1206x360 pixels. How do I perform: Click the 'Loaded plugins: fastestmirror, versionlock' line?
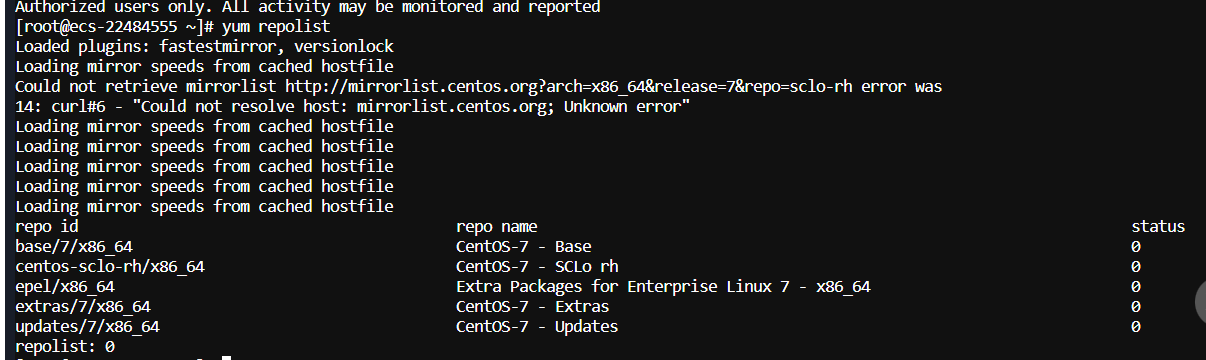coord(204,47)
